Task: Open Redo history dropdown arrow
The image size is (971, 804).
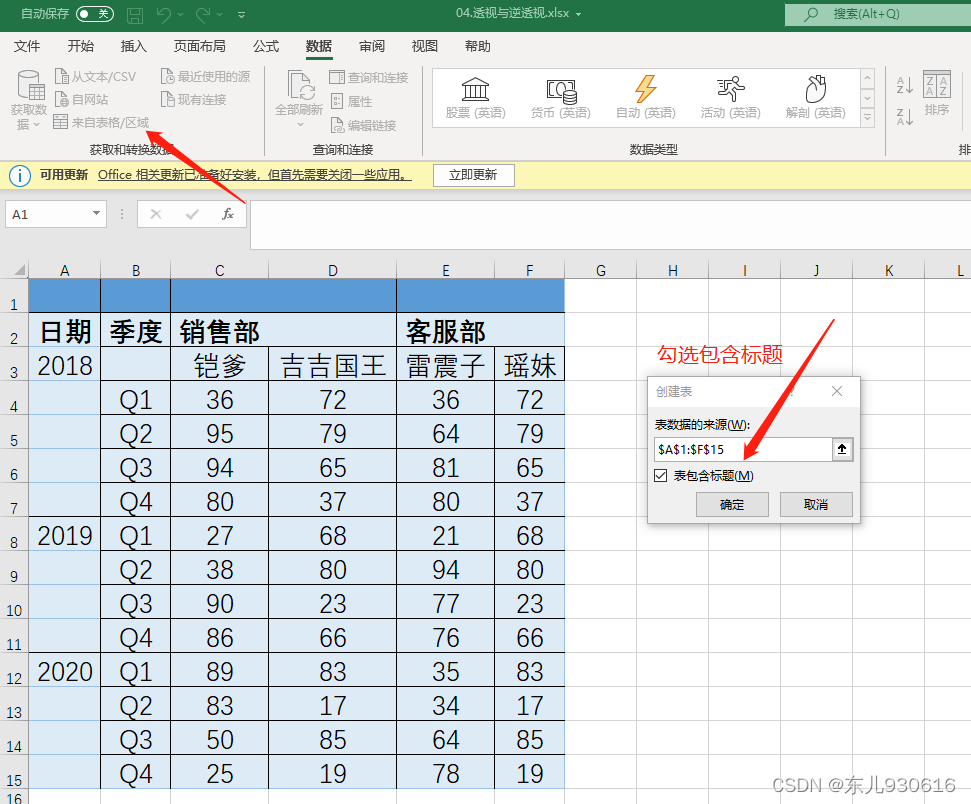Action: [220, 14]
